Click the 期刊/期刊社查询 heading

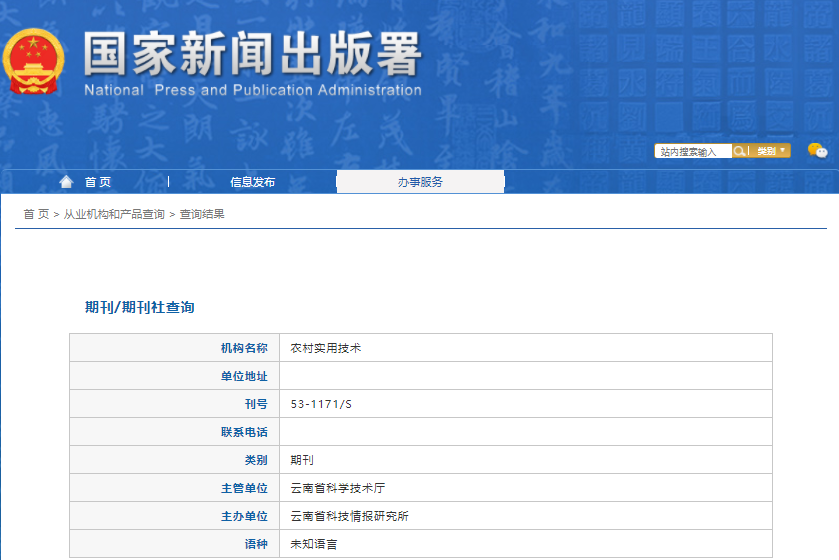(140, 307)
